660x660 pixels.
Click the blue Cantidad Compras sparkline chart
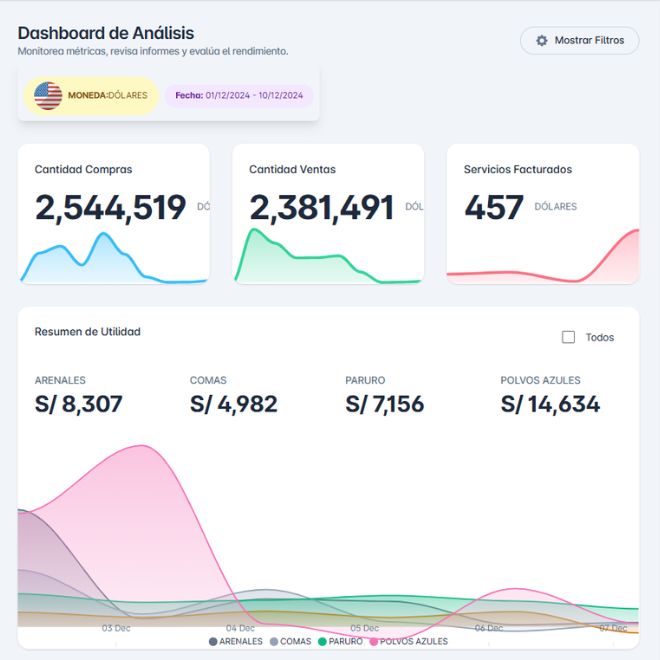pyautogui.click(x=100, y=258)
